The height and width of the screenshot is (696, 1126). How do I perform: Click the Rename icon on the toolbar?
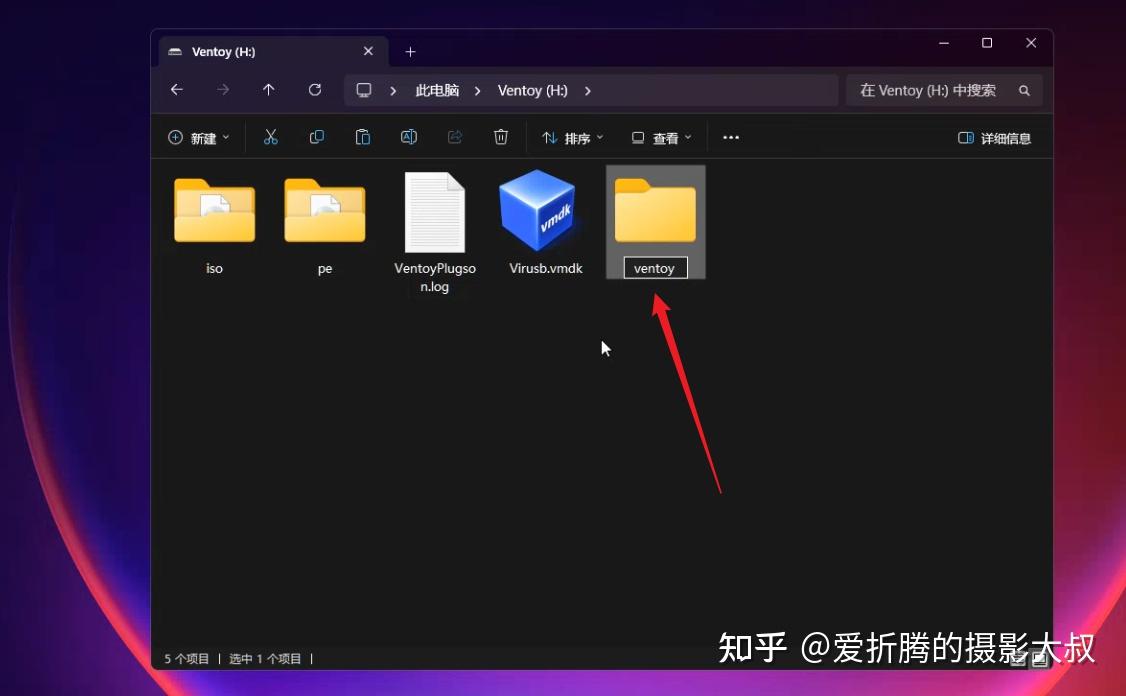pyautogui.click(x=408, y=137)
